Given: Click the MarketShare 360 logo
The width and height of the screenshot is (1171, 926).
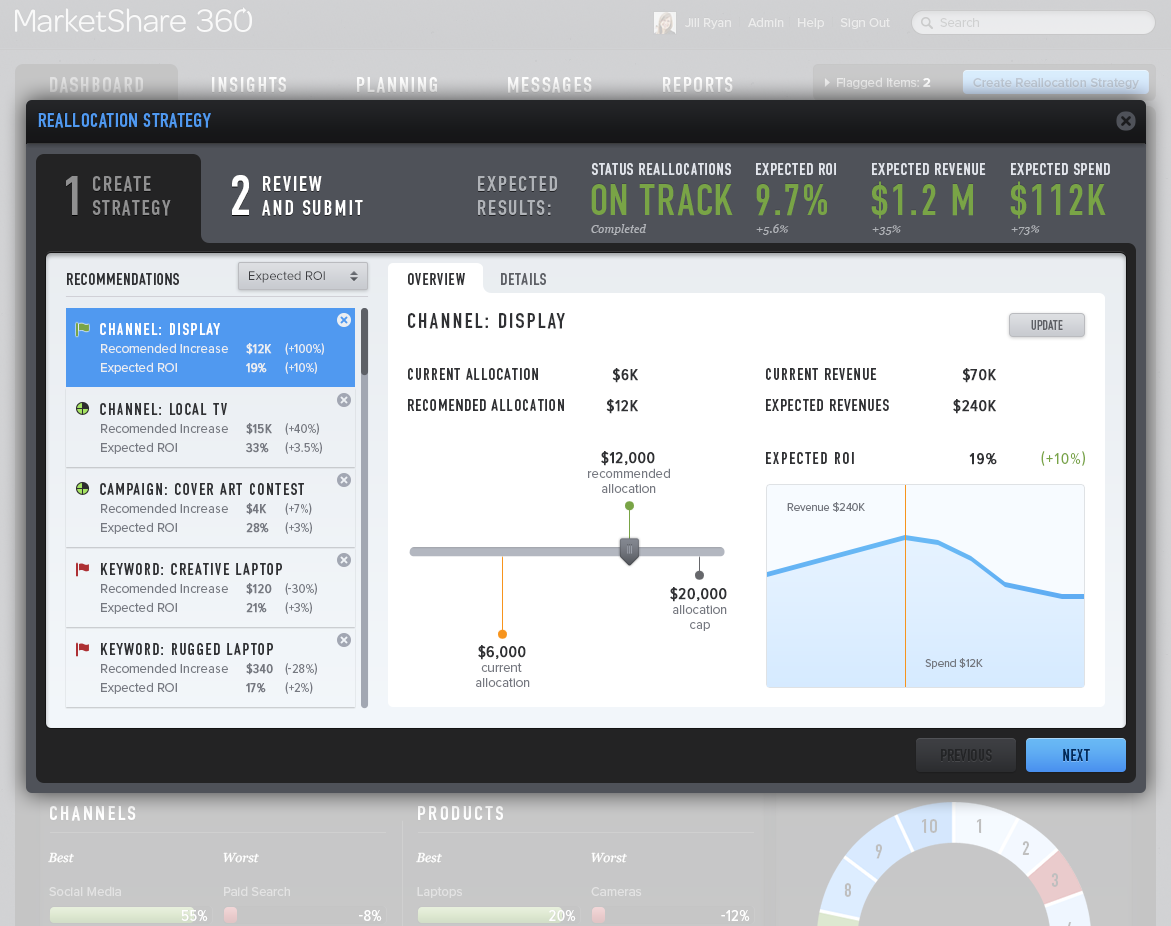Looking at the screenshot, I should click(x=133, y=21).
